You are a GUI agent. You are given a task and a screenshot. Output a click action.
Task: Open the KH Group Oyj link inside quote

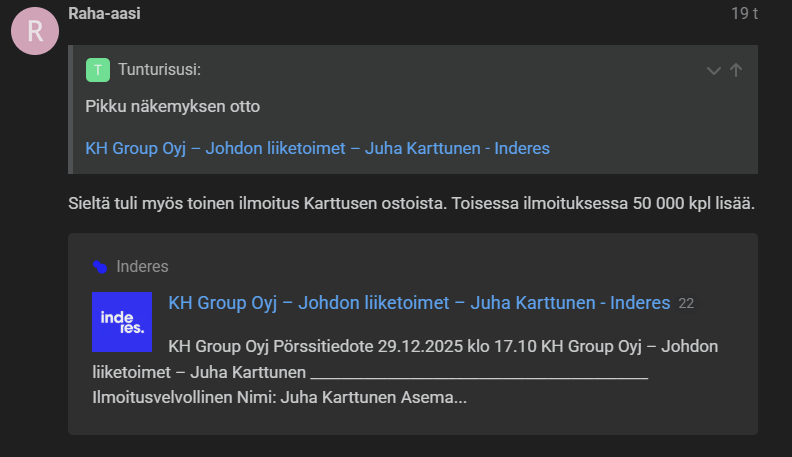[317, 148]
